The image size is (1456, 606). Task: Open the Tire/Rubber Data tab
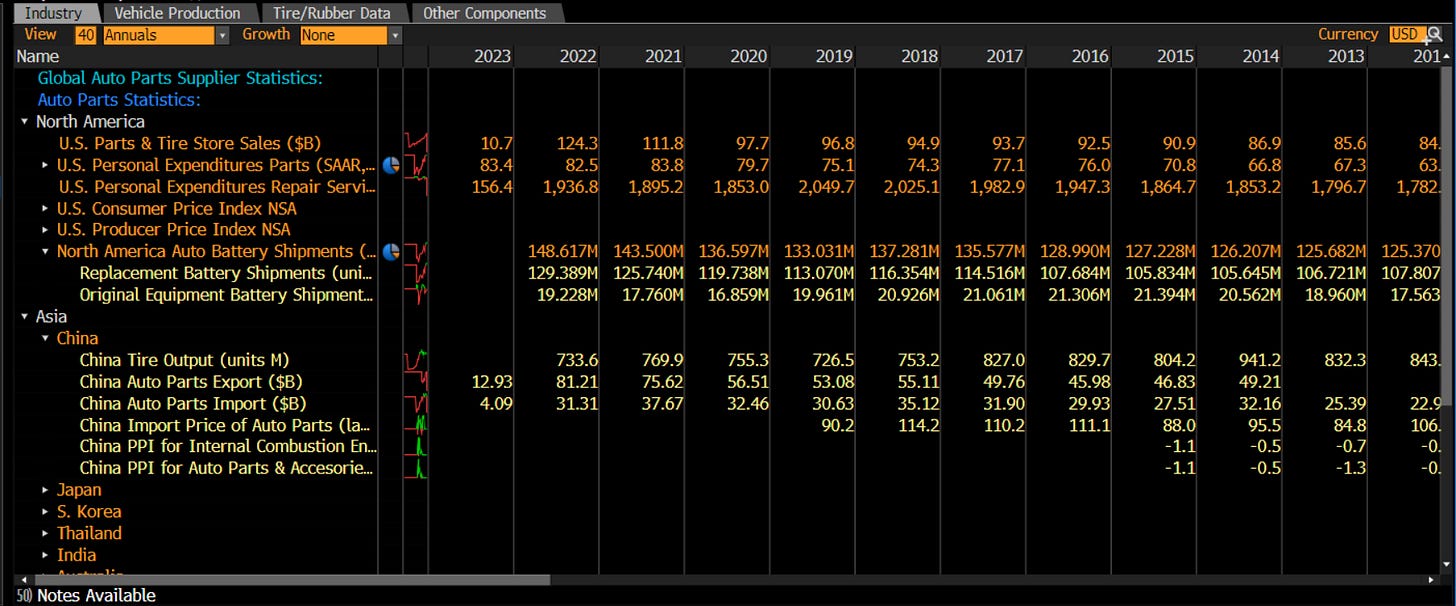tap(332, 13)
